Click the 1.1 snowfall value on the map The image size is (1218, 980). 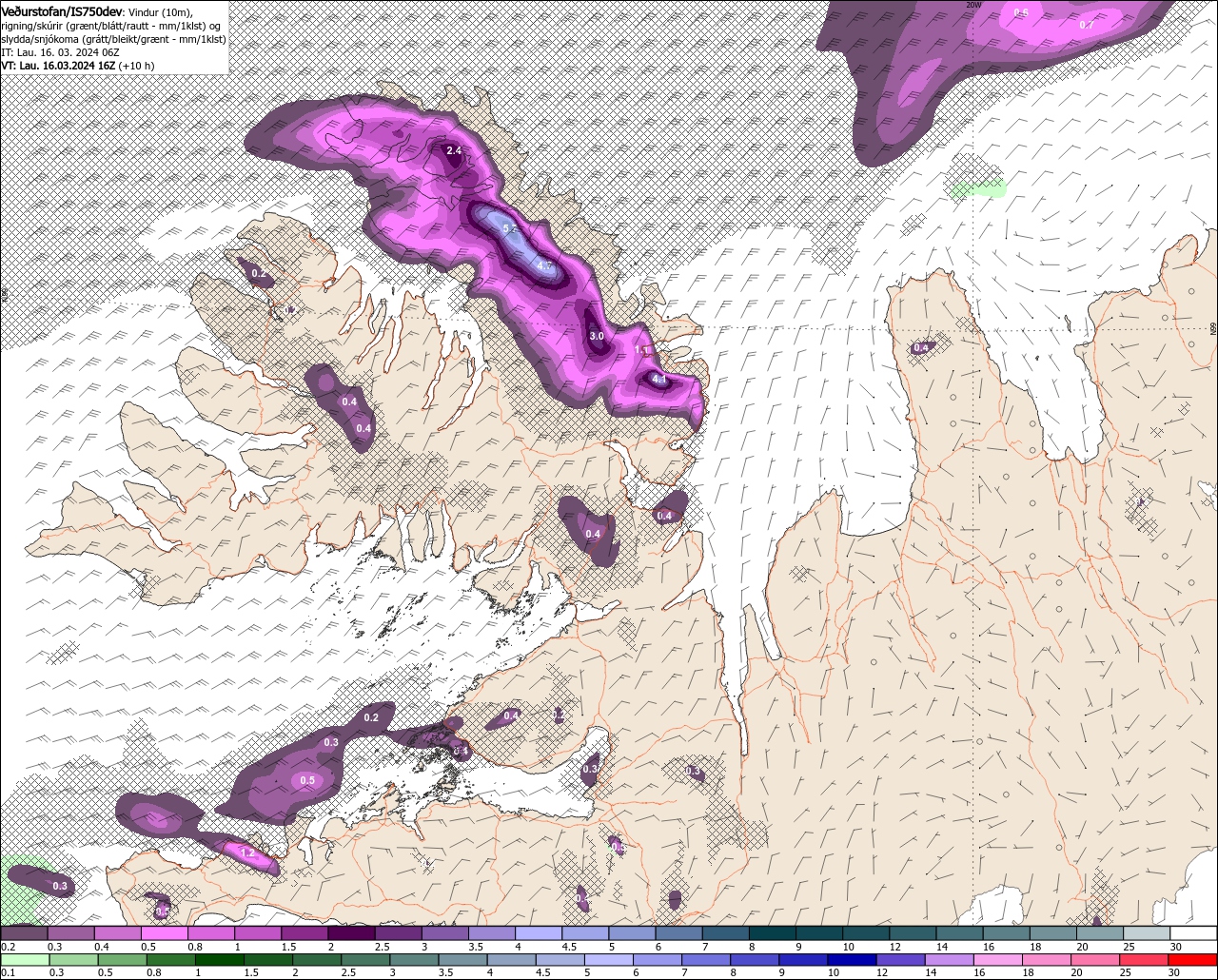(642, 349)
